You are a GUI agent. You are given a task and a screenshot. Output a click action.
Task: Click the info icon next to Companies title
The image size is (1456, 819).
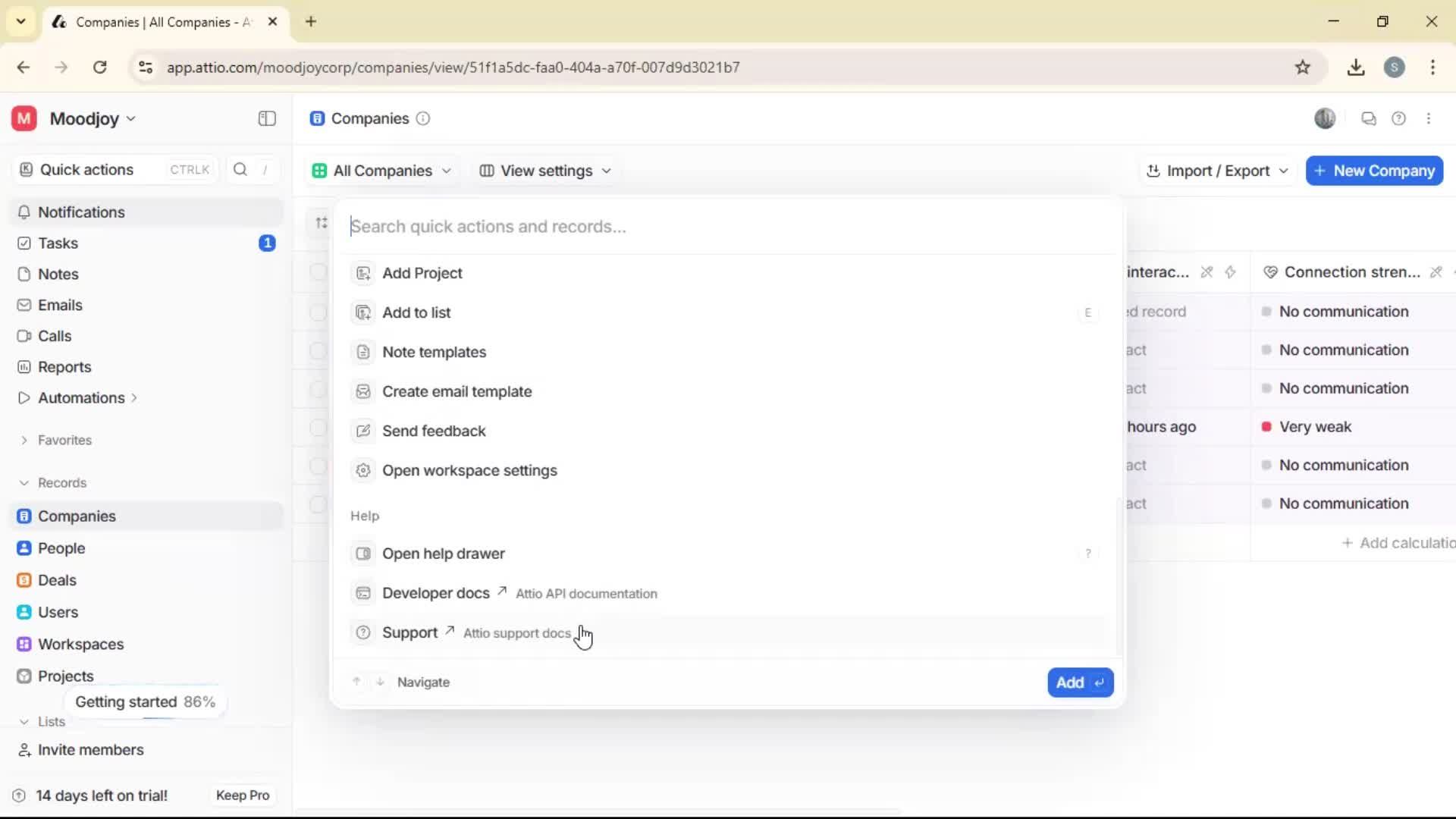click(x=422, y=119)
